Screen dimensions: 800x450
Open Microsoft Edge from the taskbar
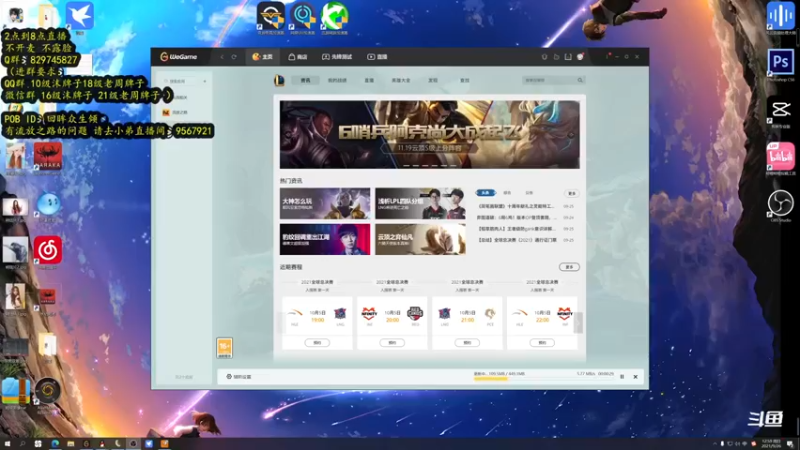[x=55, y=444]
